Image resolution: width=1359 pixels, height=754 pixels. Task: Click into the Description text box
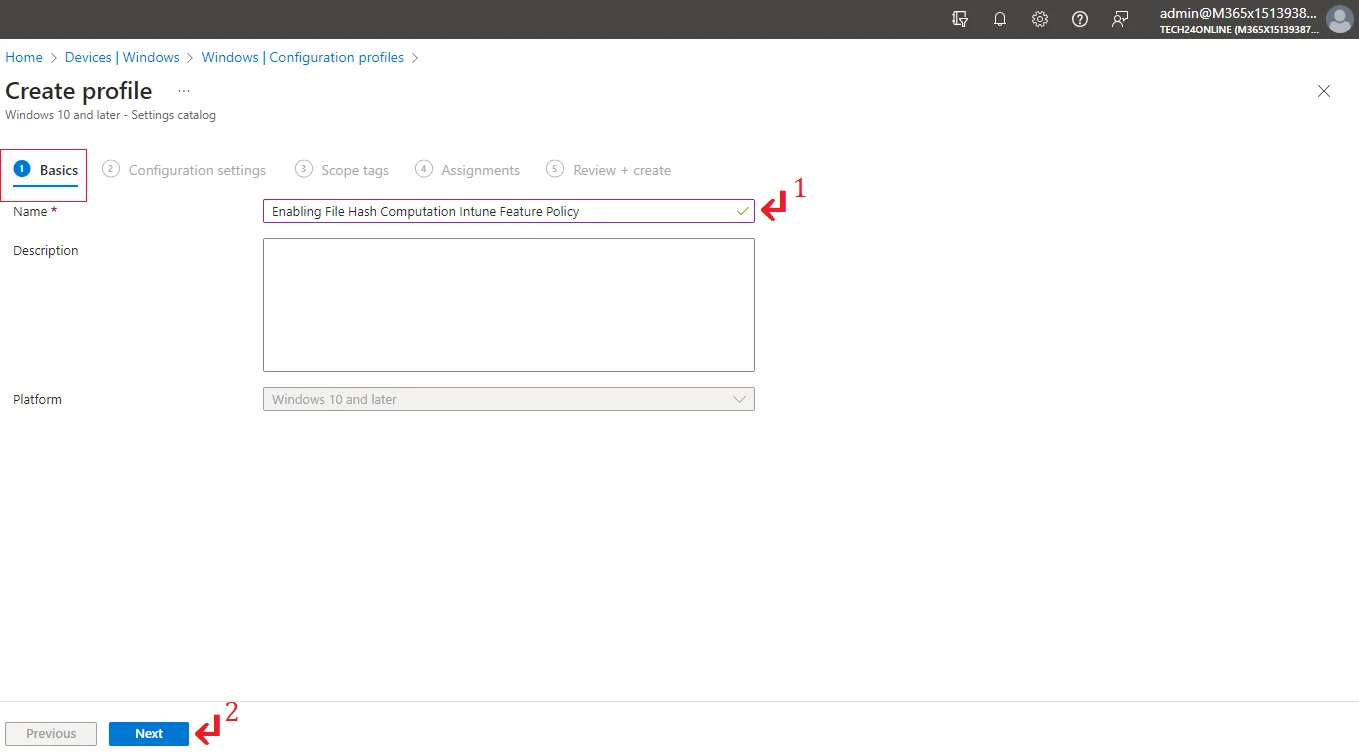point(508,305)
